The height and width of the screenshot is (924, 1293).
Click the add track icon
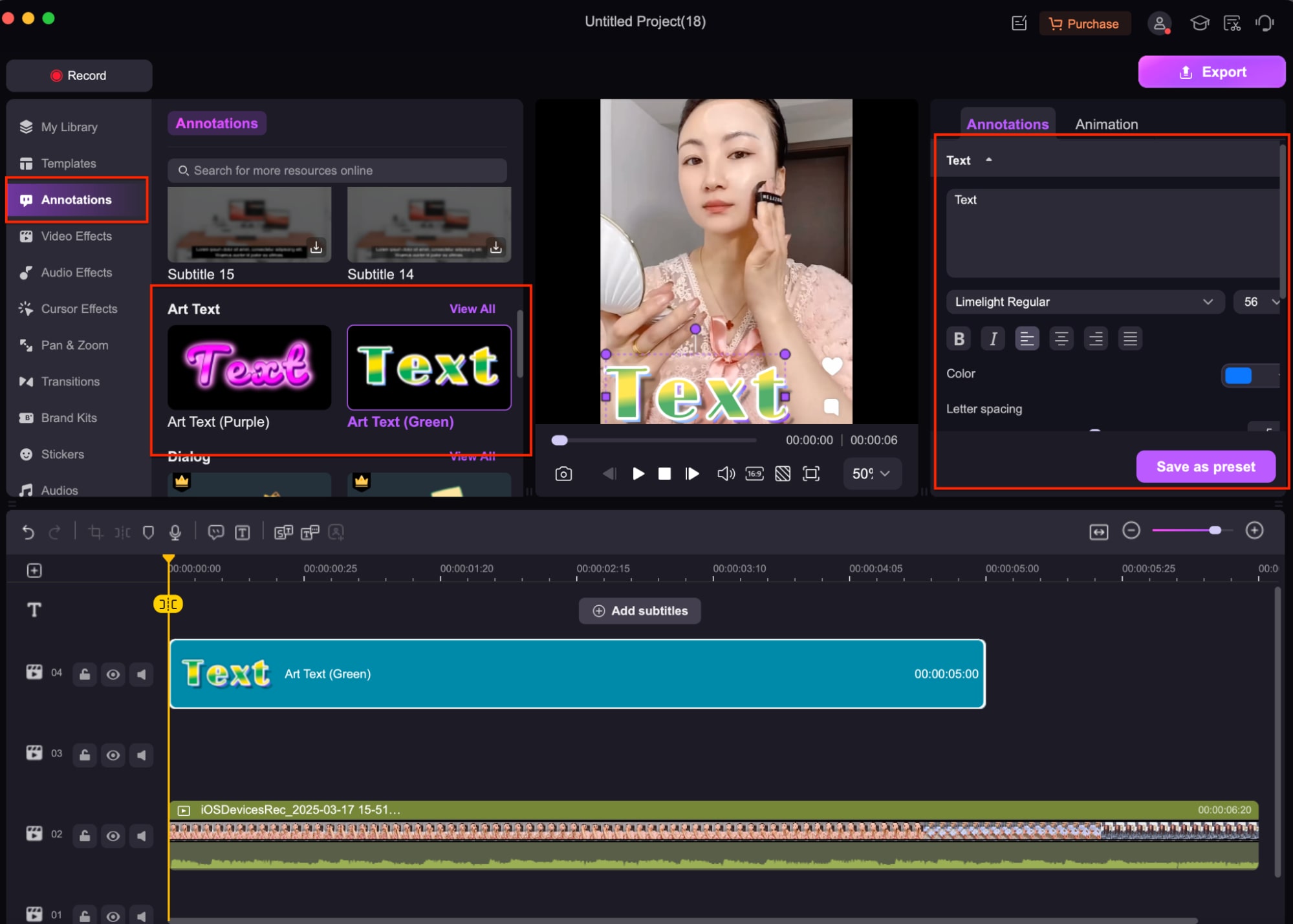point(34,570)
